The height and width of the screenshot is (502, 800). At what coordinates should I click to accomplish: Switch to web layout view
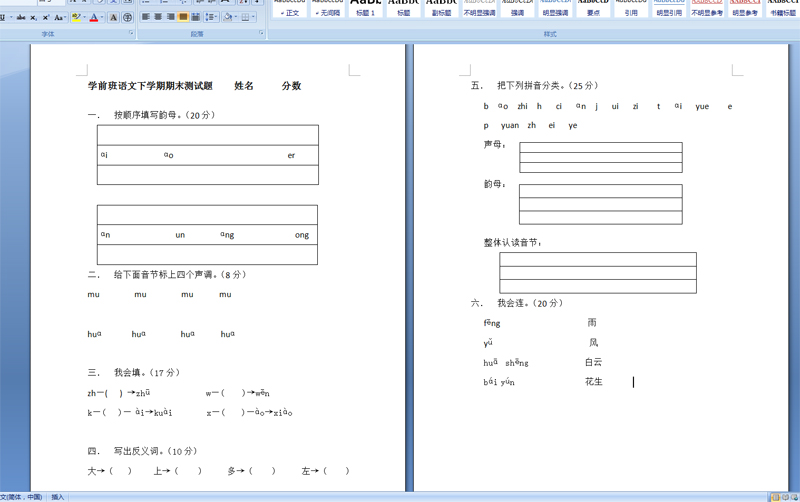pos(795,497)
